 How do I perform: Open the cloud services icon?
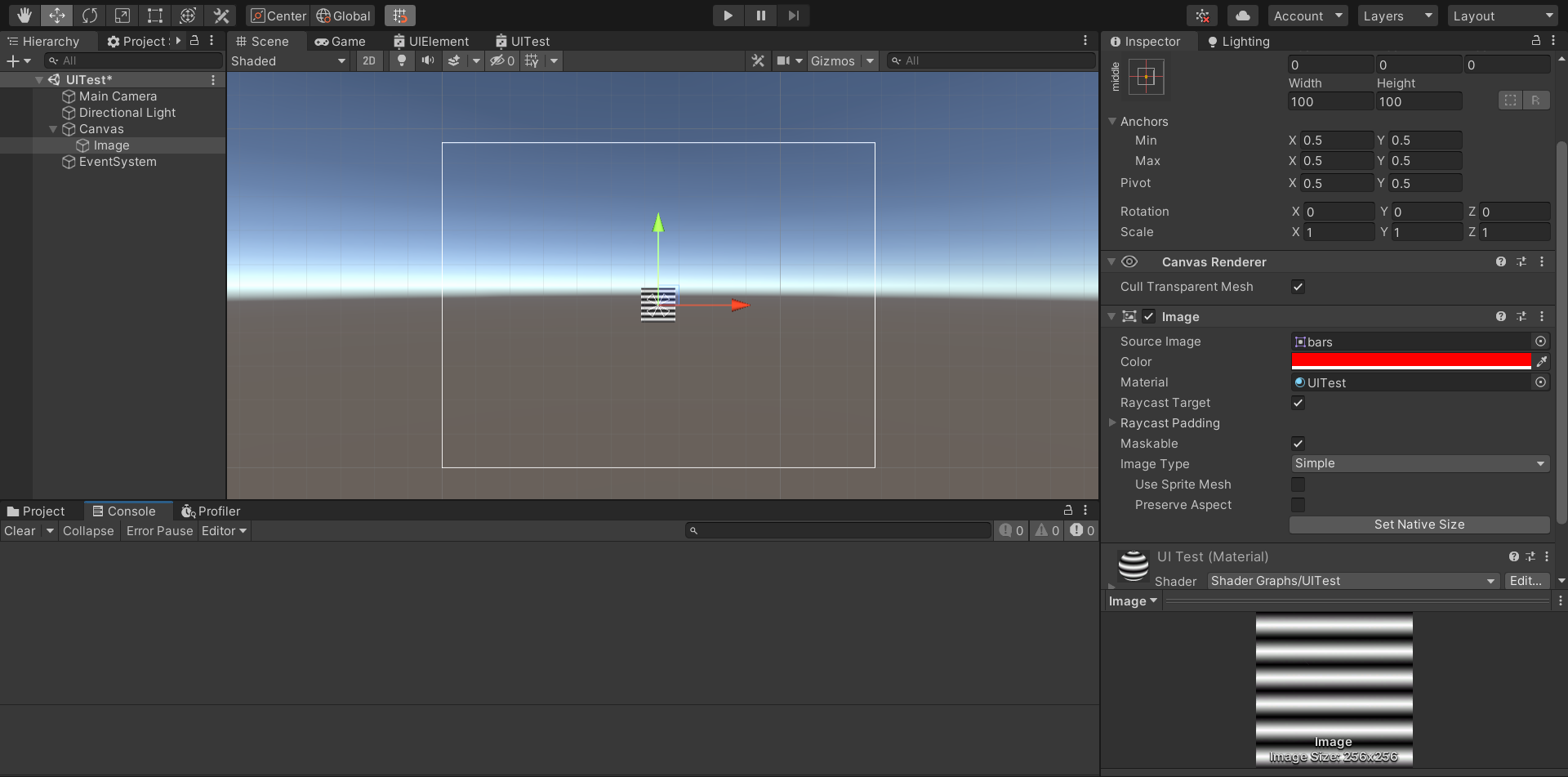click(1242, 16)
